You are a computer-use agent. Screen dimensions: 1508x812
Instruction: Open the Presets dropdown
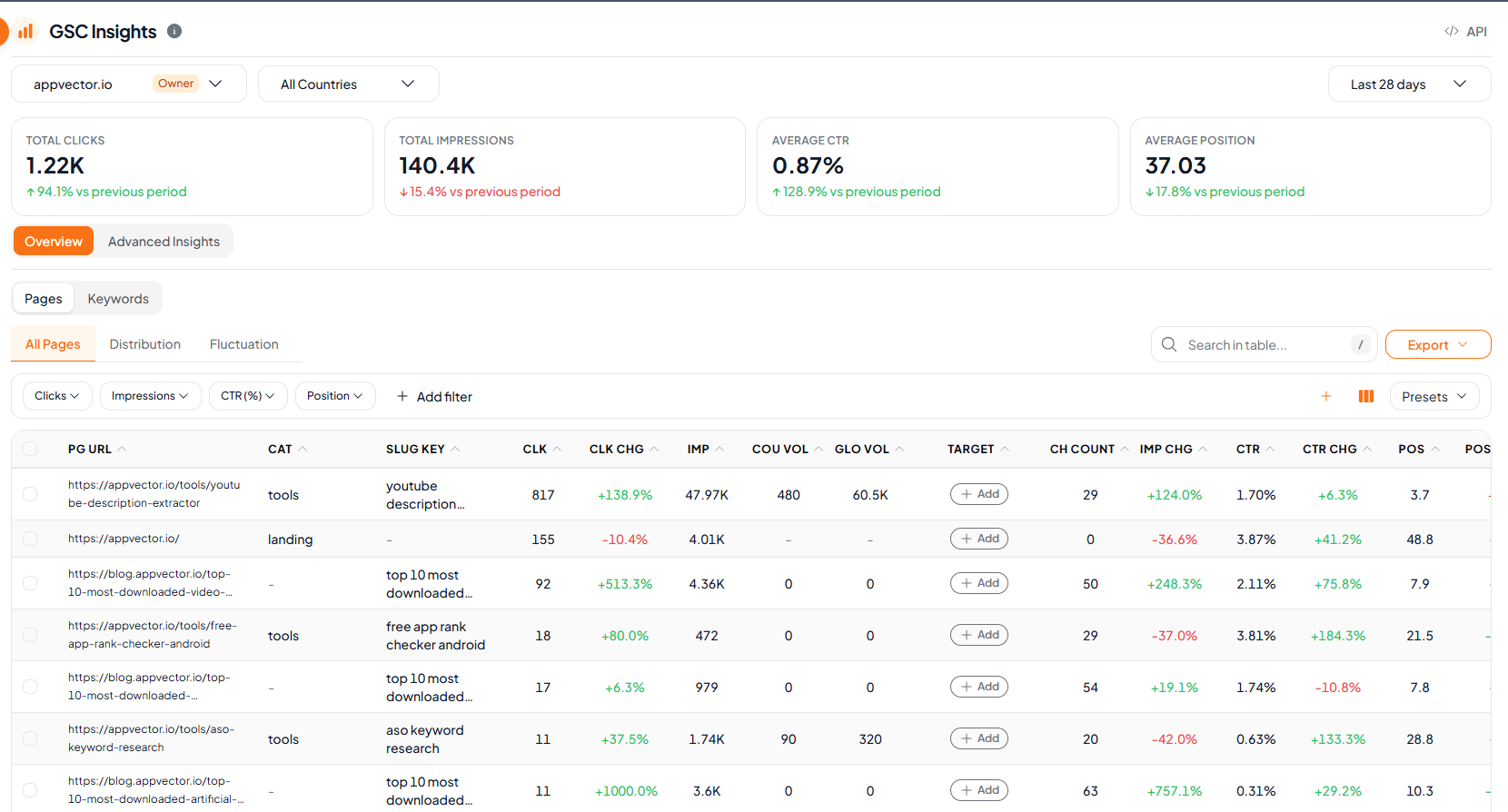(1434, 396)
